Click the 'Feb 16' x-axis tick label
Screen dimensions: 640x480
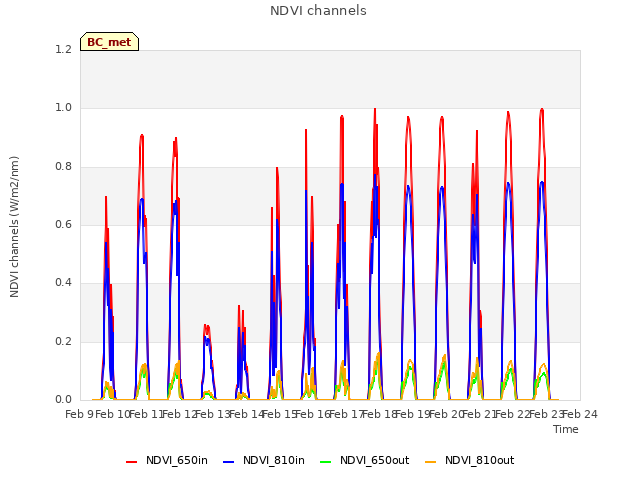point(313,414)
